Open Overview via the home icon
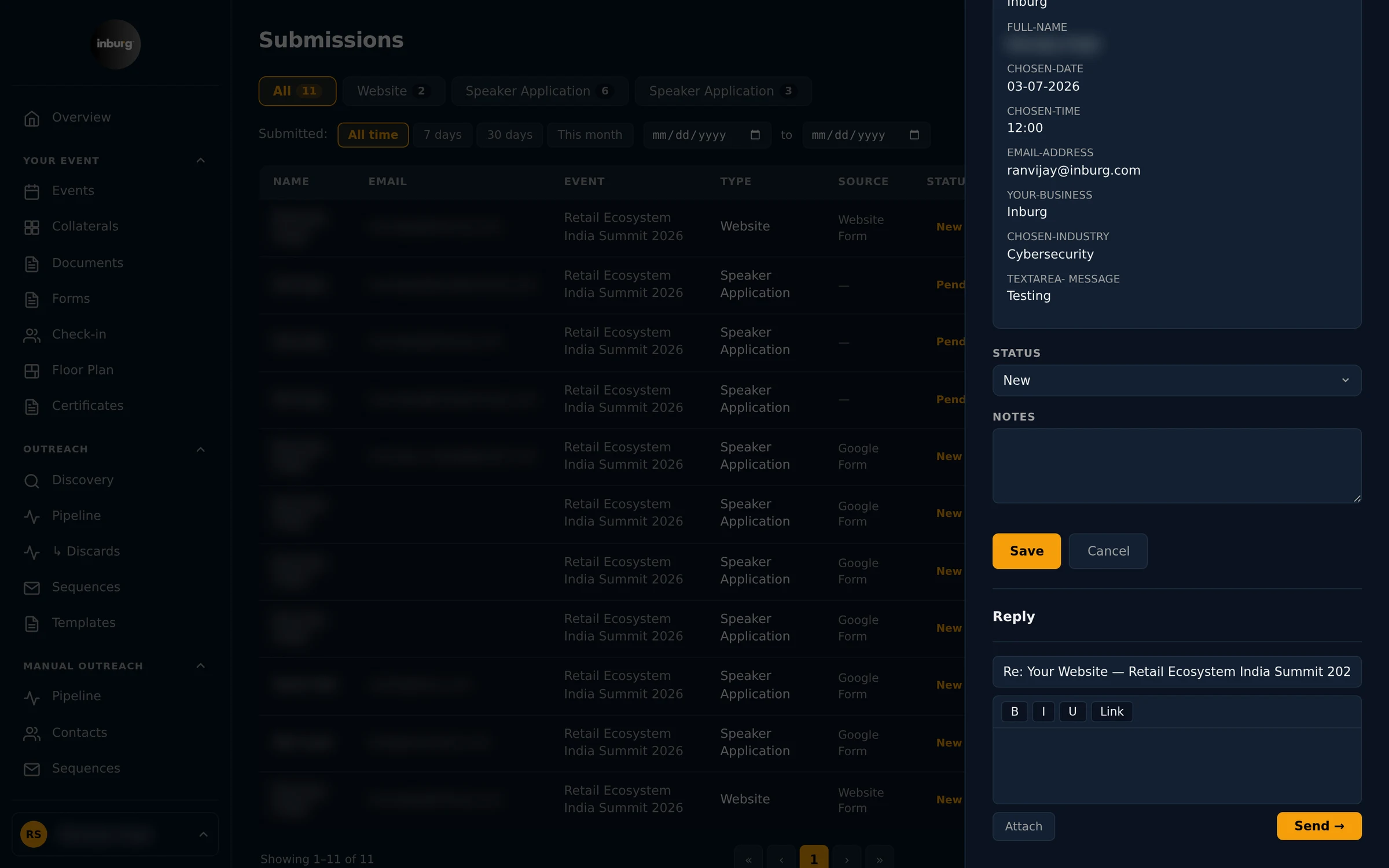This screenshot has width=1389, height=868. pyautogui.click(x=32, y=118)
